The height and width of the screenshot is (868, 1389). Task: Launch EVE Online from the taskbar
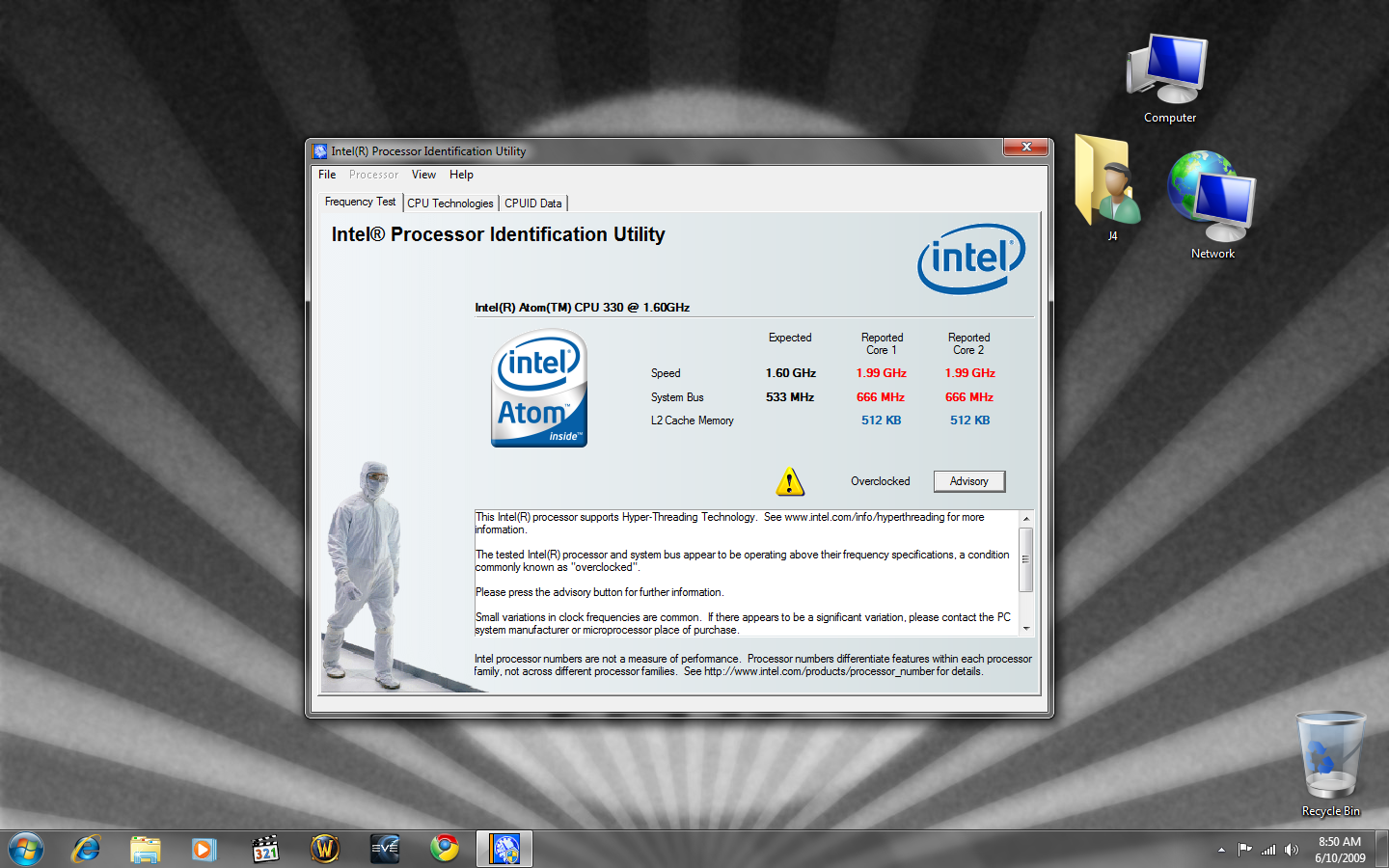(x=385, y=849)
